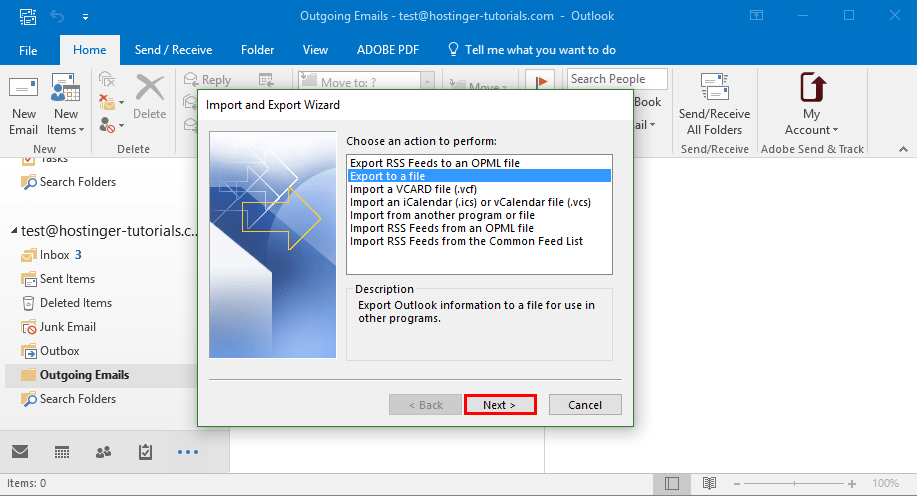
Task: Click the Delete button in ribbon
Action: [x=150, y=98]
